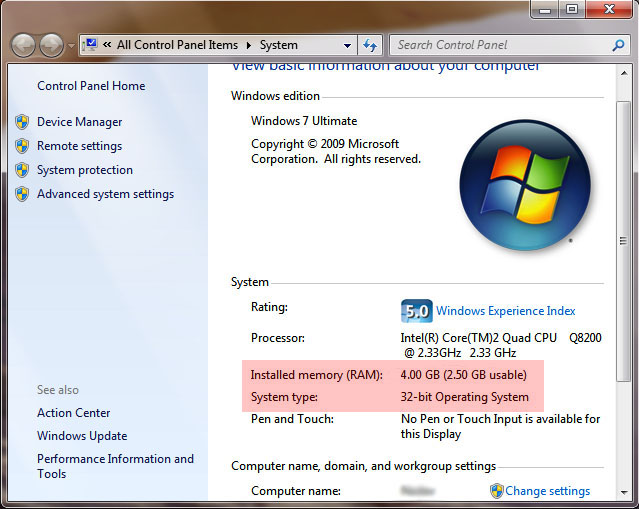Open Advanced system settings
This screenshot has height=509, width=639.
pyautogui.click(x=105, y=194)
